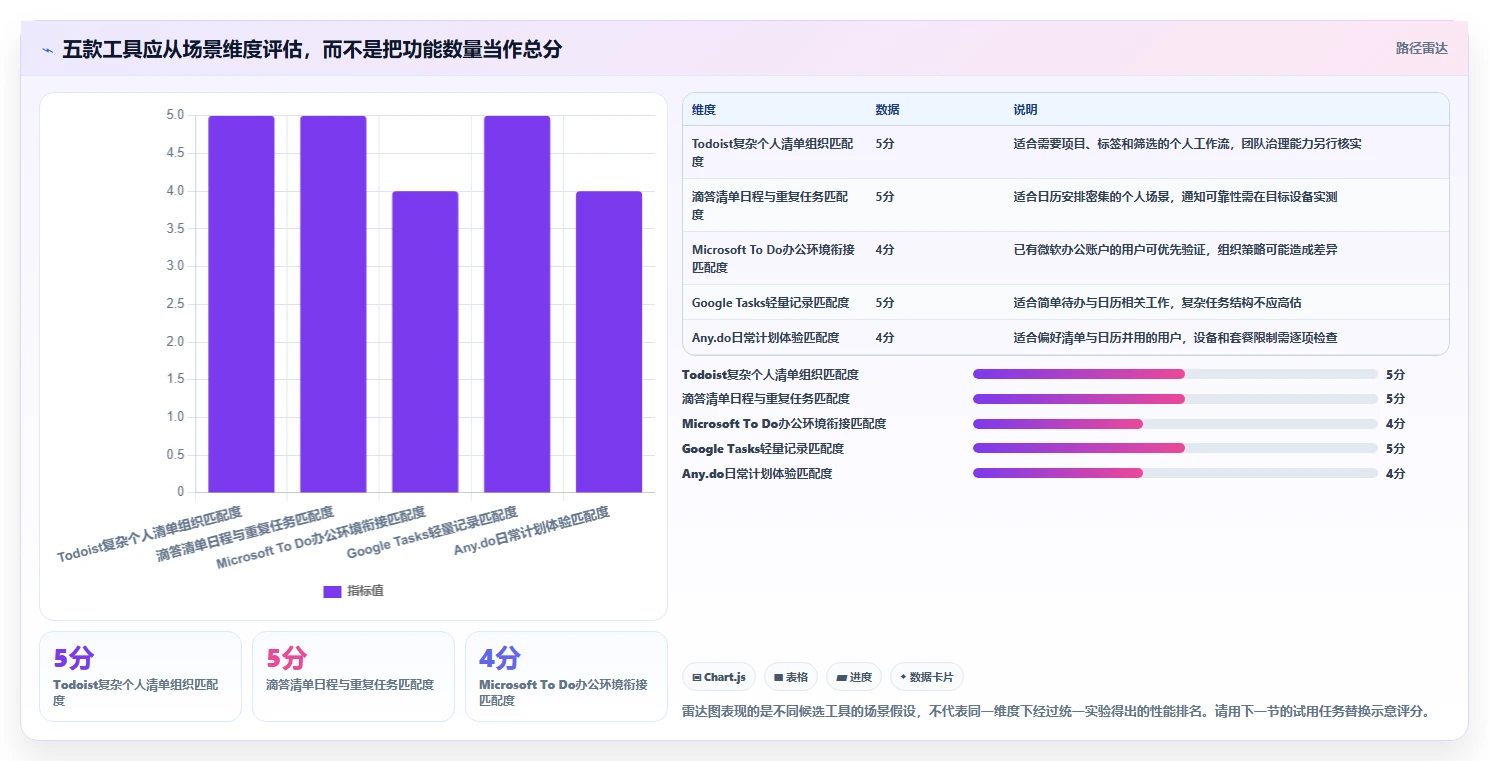The height and width of the screenshot is (761, 1489).
Task: Click the 2.5 y-axis tick label
Action: pos(175,304)
